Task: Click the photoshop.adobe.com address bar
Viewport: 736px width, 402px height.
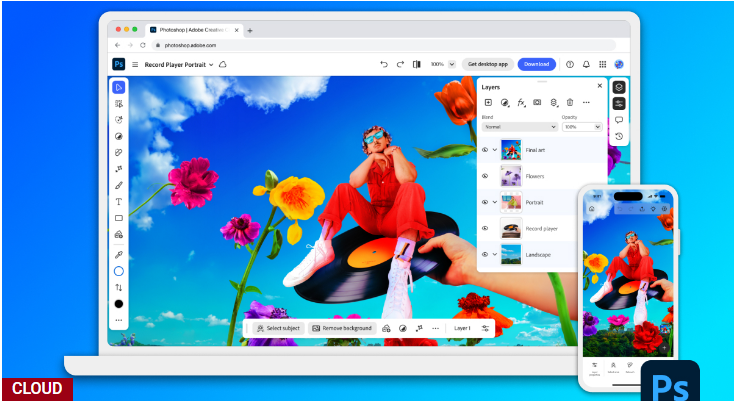Action: click(x=384, y=46)
